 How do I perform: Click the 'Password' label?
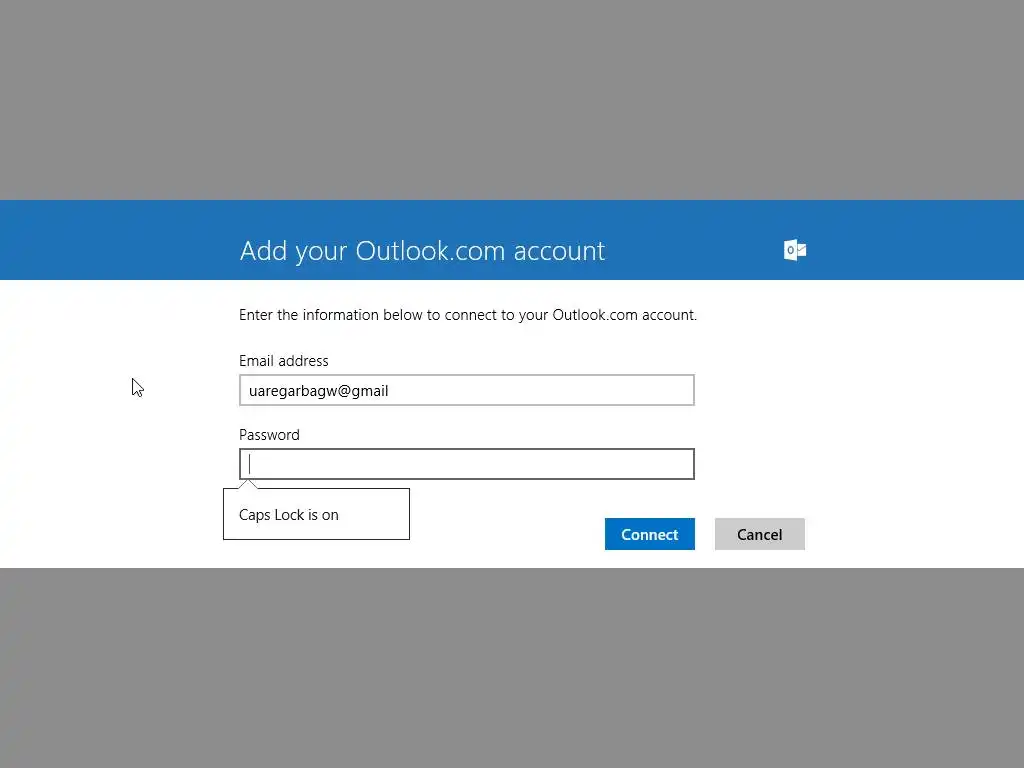click(269, 435)
